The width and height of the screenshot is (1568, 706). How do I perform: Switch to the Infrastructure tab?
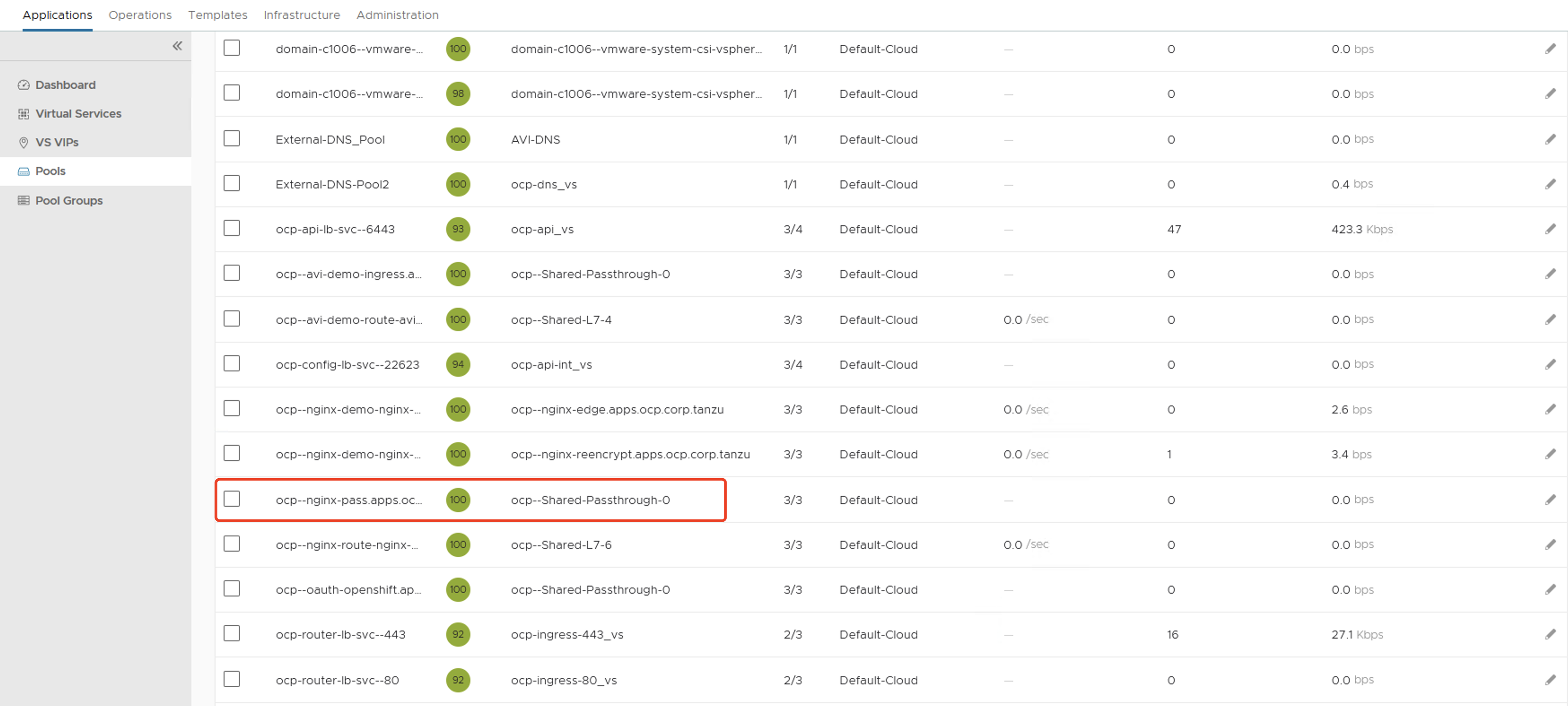[x=301, y=15]
